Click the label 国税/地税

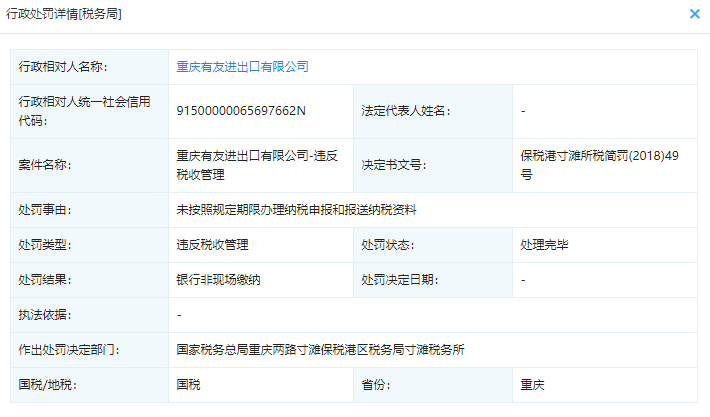point(48,385)
